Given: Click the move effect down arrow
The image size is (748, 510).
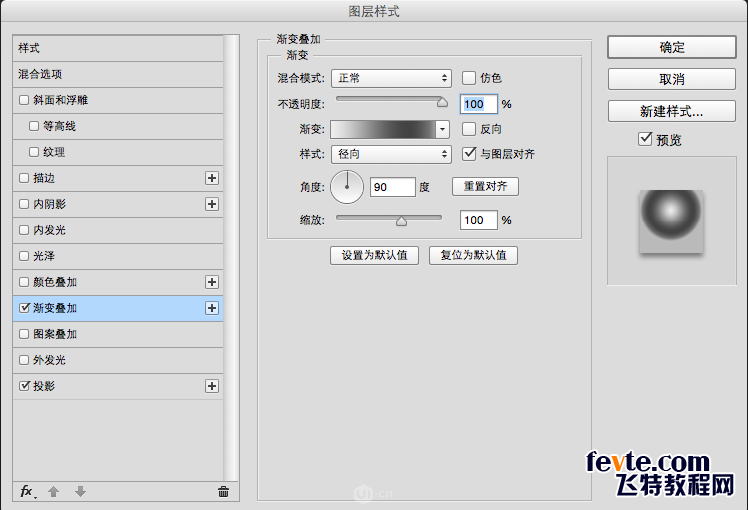Looking at the screenshot, I should [80, 491].
